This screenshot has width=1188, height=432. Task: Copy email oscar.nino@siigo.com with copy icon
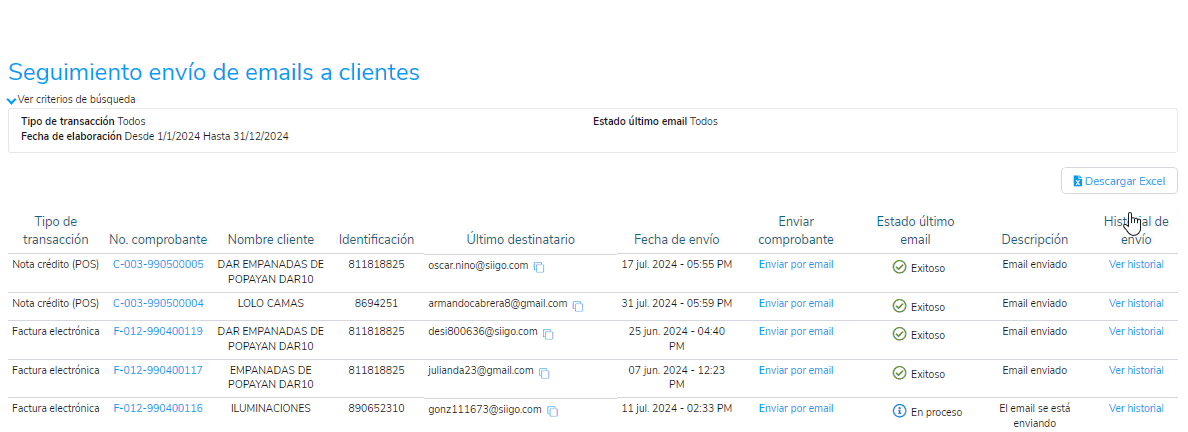tap(539, 268)
